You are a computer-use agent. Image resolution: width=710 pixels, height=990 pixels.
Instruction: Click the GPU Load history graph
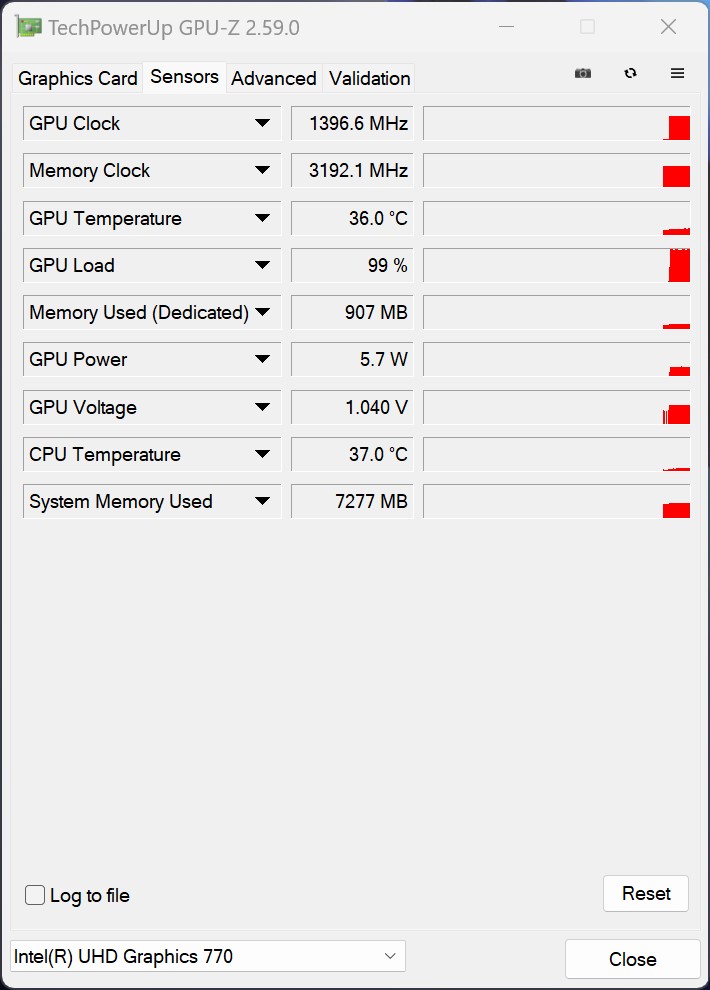(556, 265)
